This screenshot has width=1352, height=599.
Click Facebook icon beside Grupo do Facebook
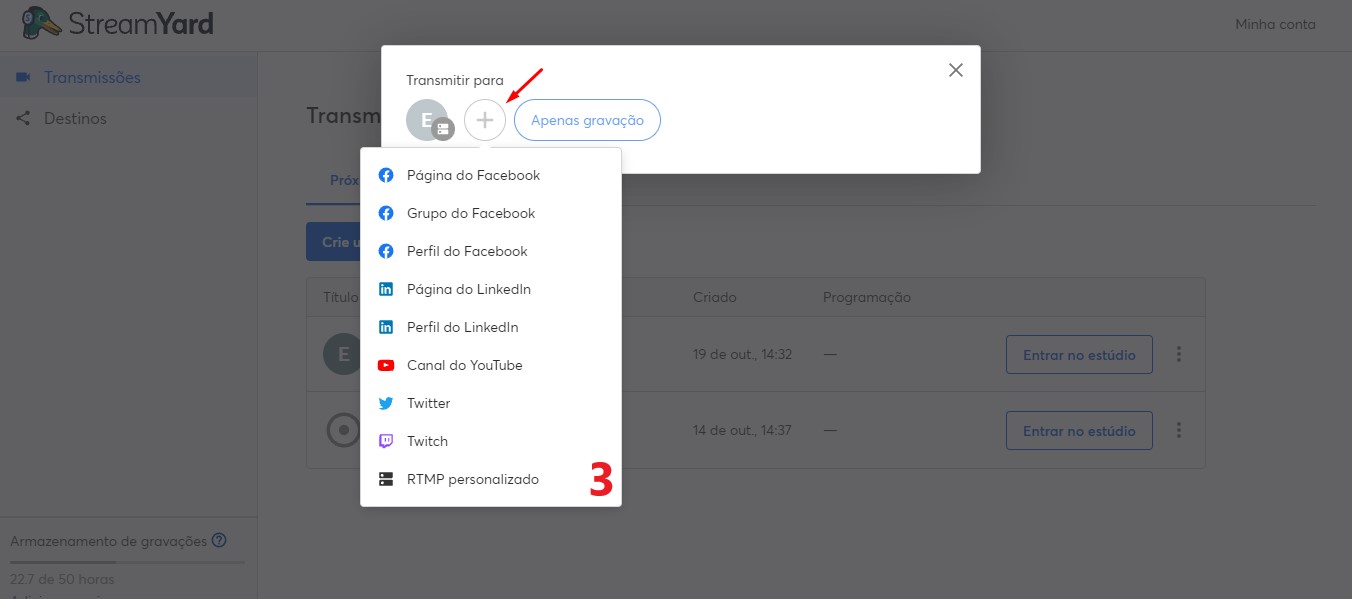click(x=386, y=214)
